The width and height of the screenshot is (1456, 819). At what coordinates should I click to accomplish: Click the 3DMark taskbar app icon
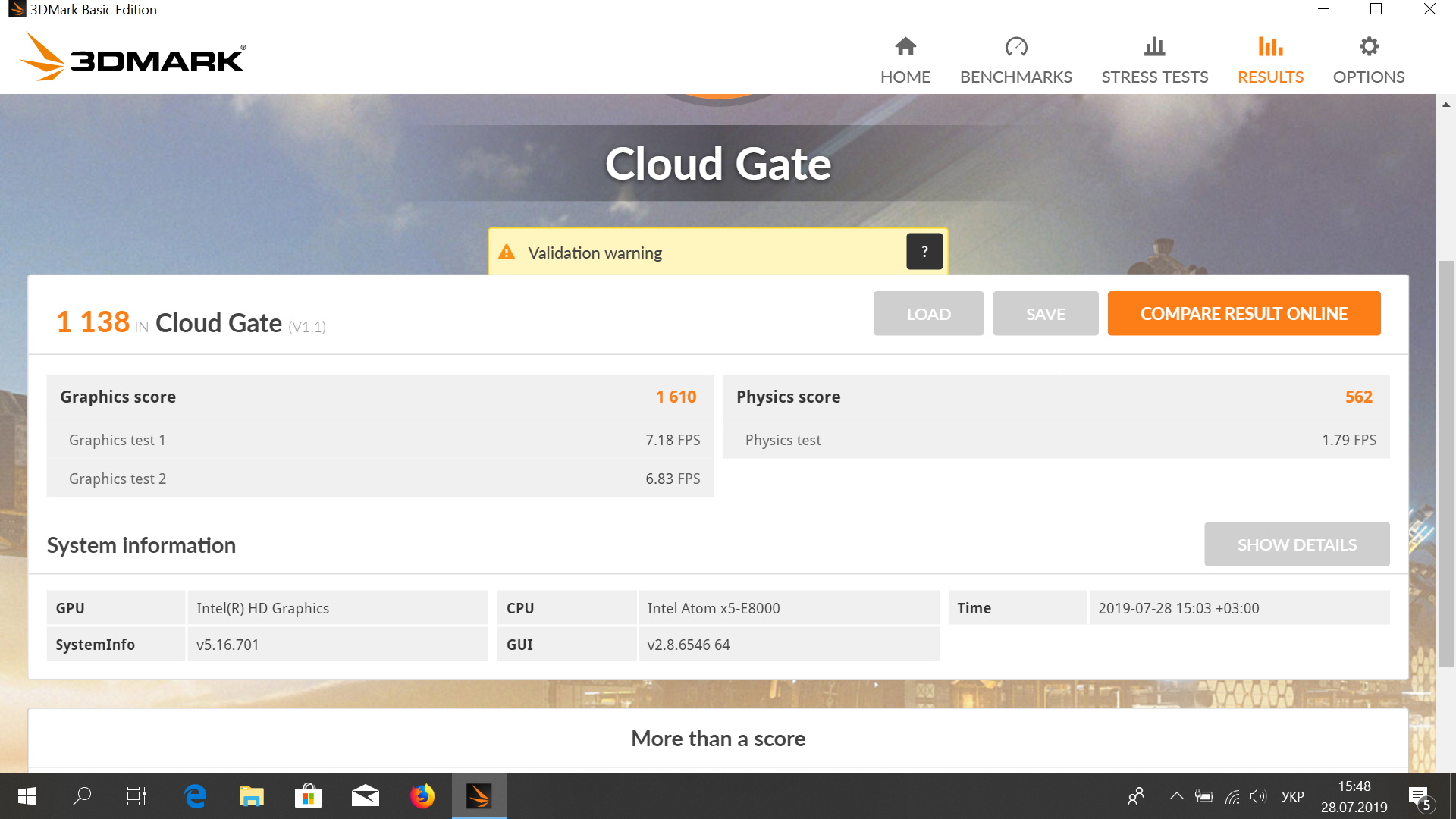479,796
